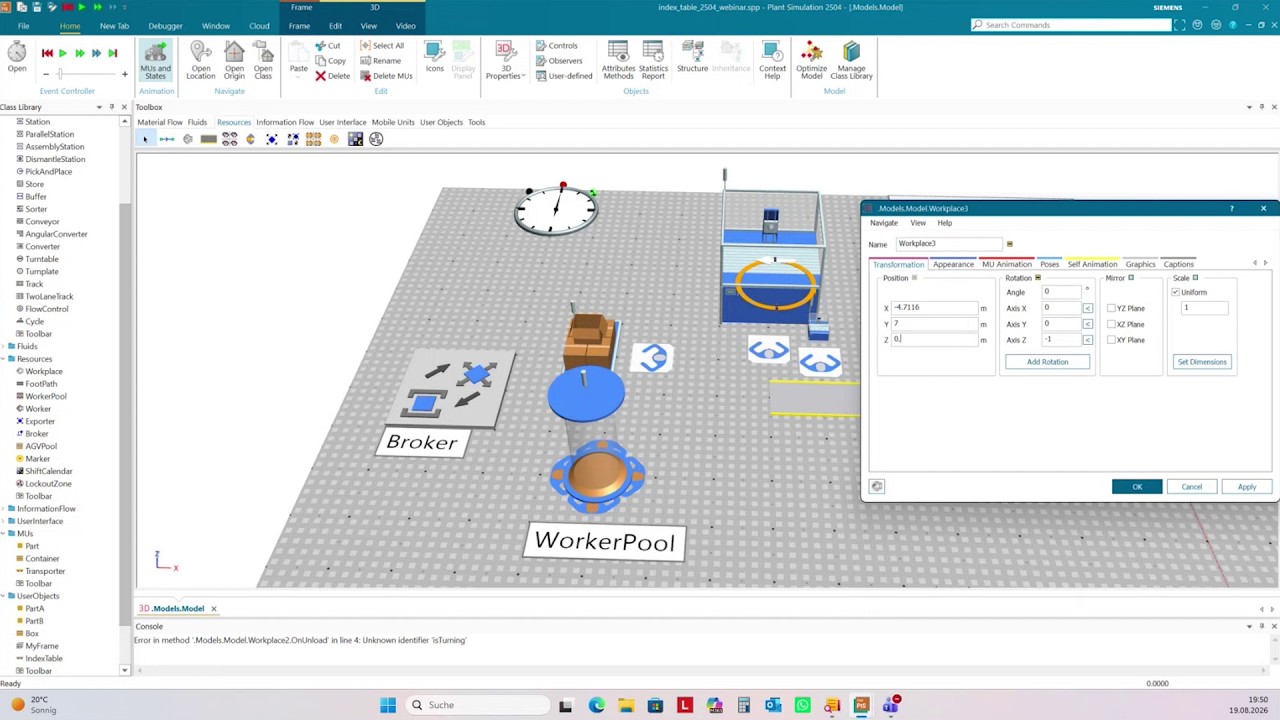Open the 3D Properties icon
Image resolution: width=1280 pixels, height=720 pixels.
(x=504, y=61)
